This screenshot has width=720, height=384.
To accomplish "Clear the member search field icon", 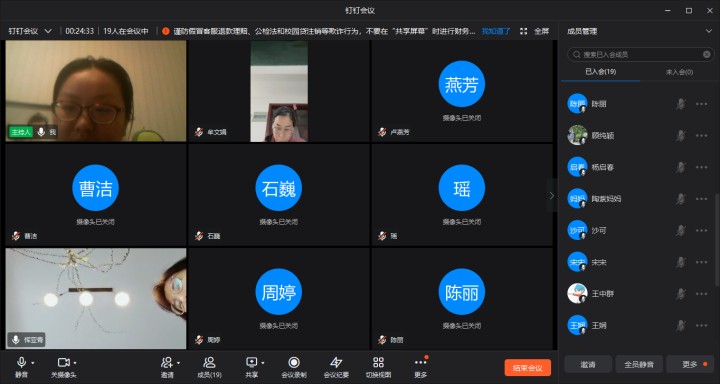I will (707, 54).
